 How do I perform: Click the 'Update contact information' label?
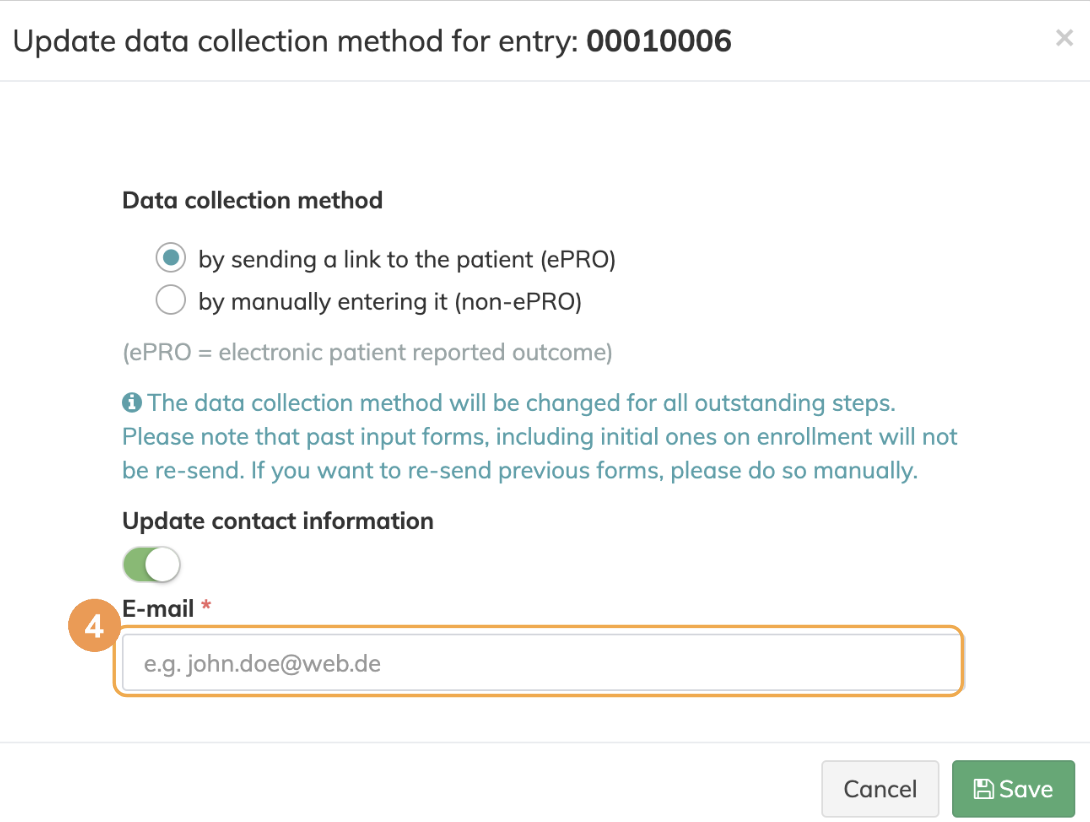click(278, 521)
